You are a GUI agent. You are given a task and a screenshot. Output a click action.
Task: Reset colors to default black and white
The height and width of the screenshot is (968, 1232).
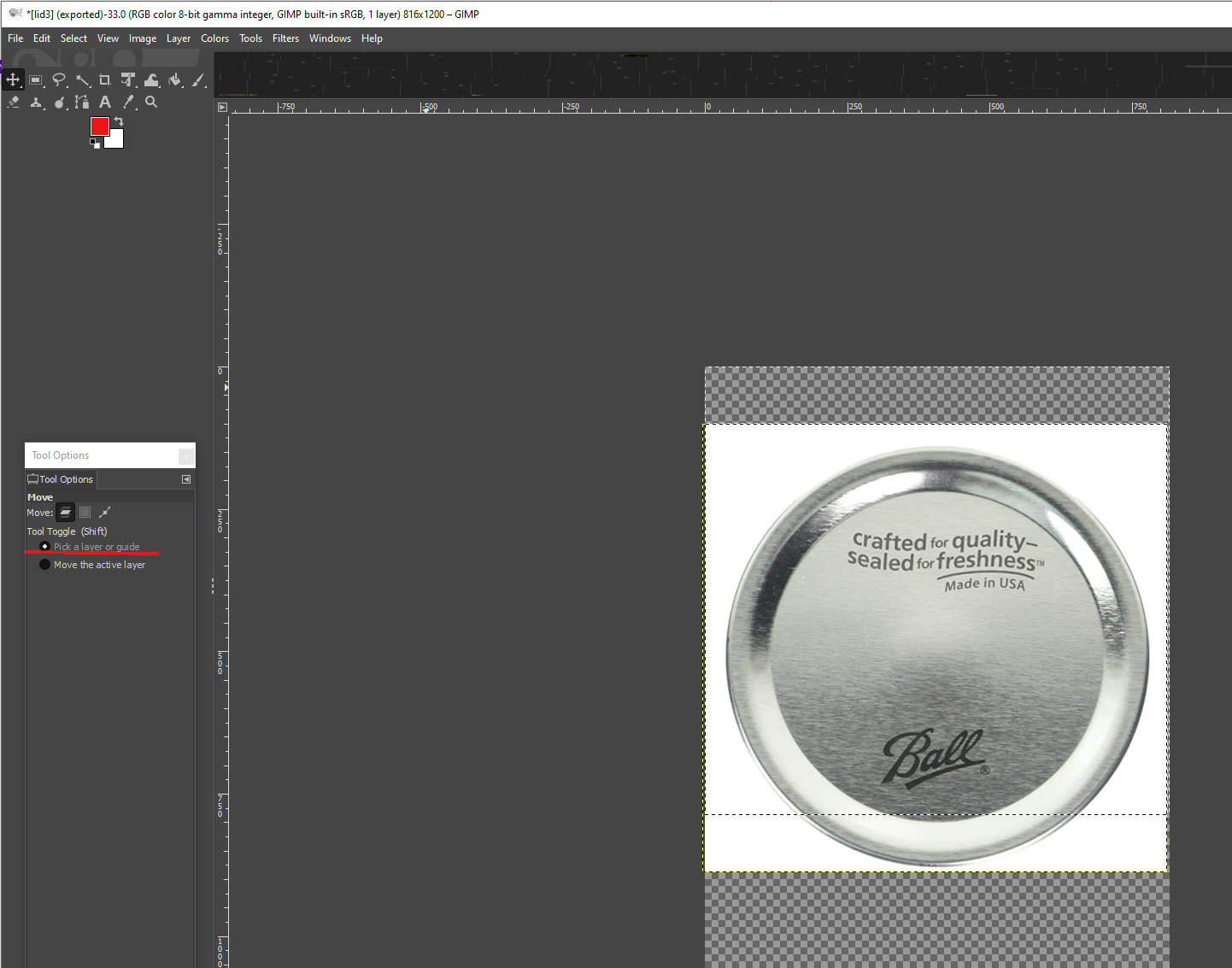tap(95, 144)
